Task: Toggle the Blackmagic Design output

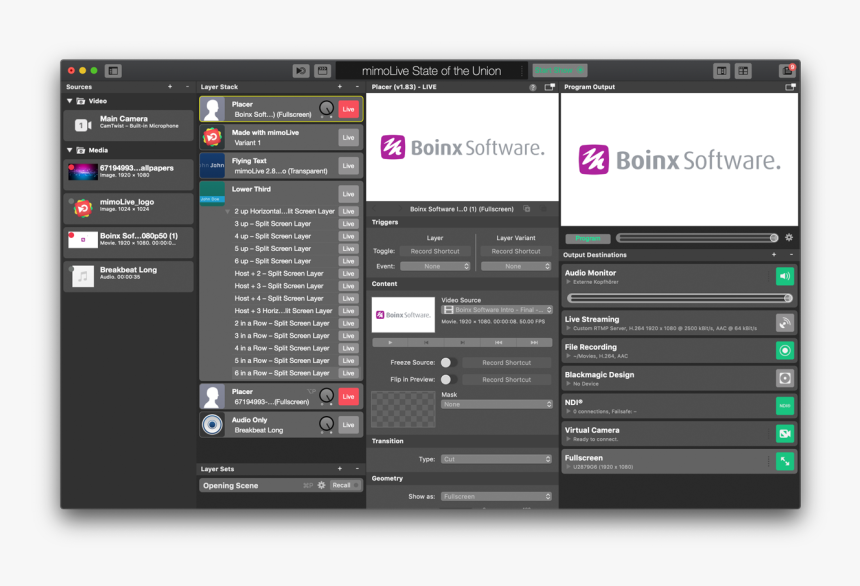Action: click(785, 378)
